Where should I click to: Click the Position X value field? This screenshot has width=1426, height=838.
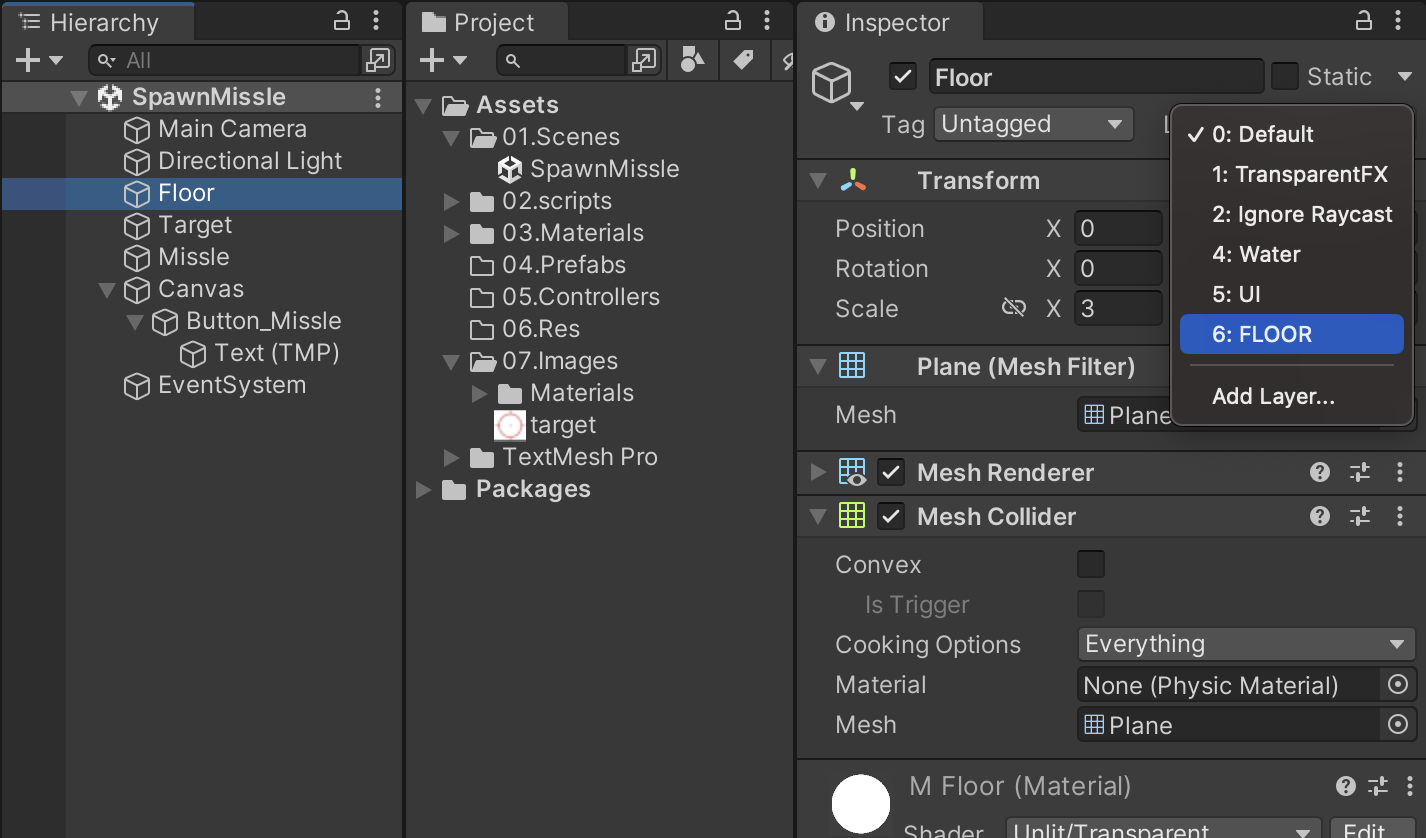coord(1119,229)
